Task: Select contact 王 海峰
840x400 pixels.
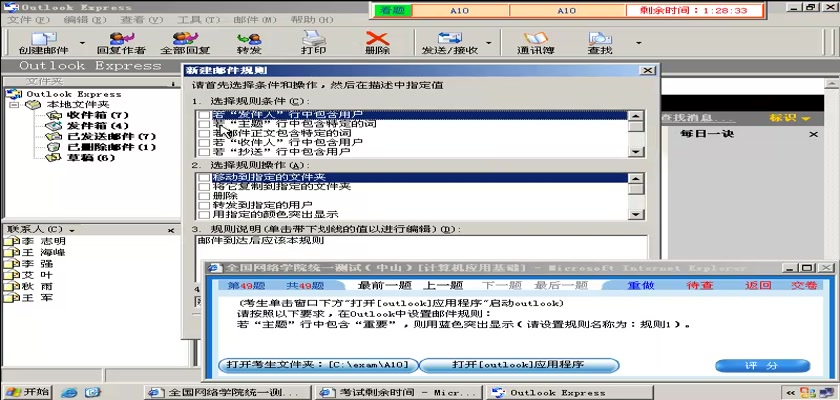Action: click(x=44, y=253)
